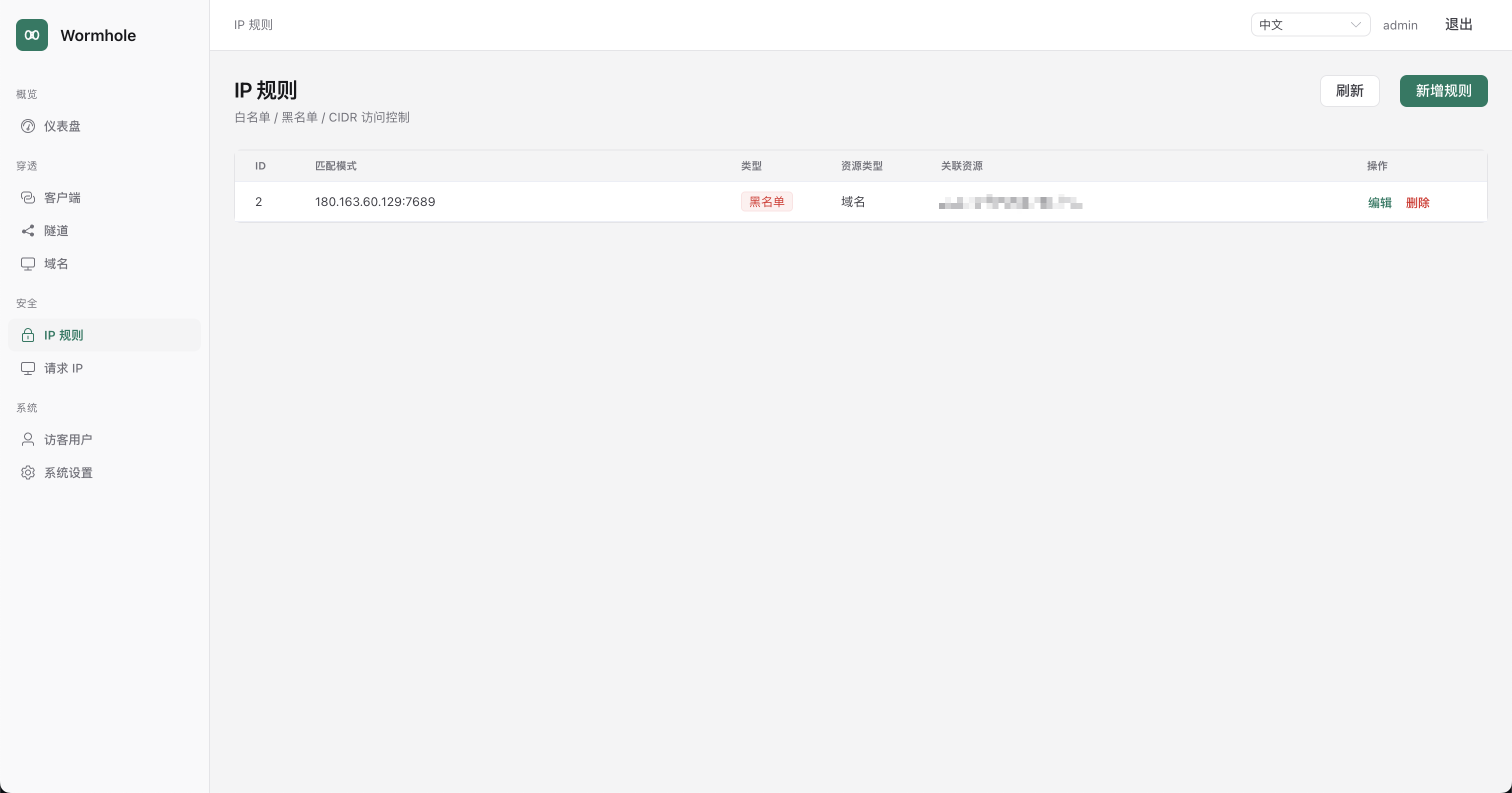Click the gear icon beside 系统设置
This screenshot has width=1512, height=793.
pyautogui.click(x=27, y=472)
